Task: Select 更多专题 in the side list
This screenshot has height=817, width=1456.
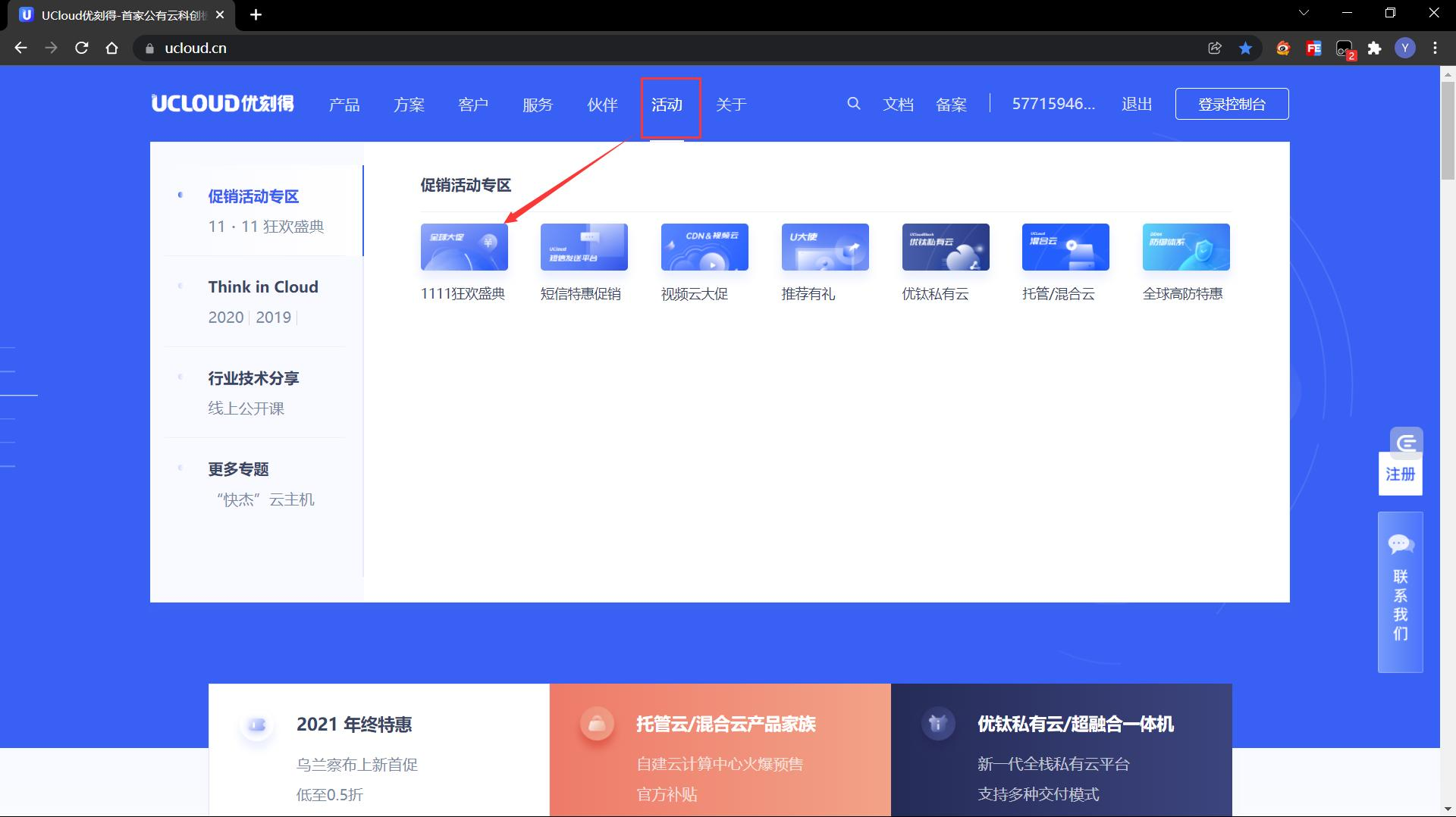Action: pyautogui.click(x=238, y=469)
